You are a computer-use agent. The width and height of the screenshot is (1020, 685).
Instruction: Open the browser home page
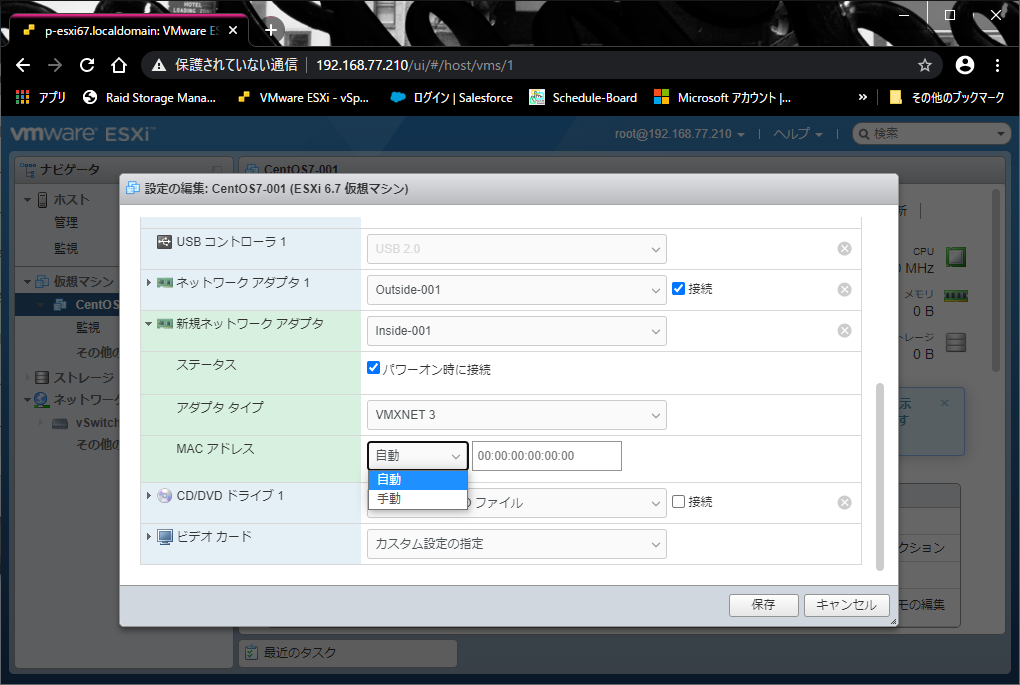tap(118, 65)
